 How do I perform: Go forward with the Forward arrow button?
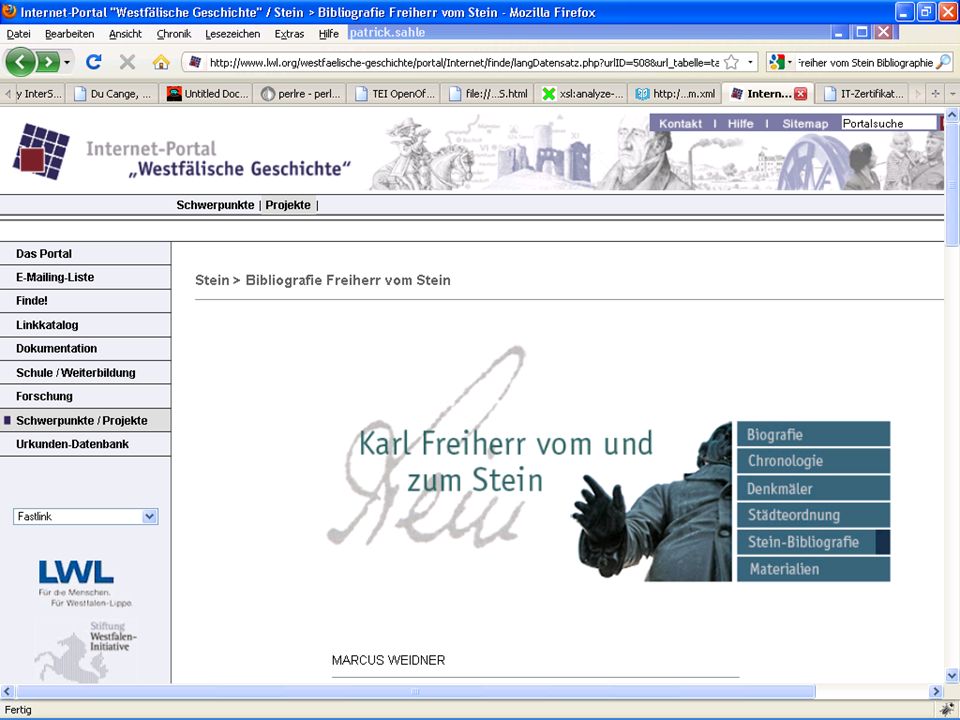click(x=48, y=62)
